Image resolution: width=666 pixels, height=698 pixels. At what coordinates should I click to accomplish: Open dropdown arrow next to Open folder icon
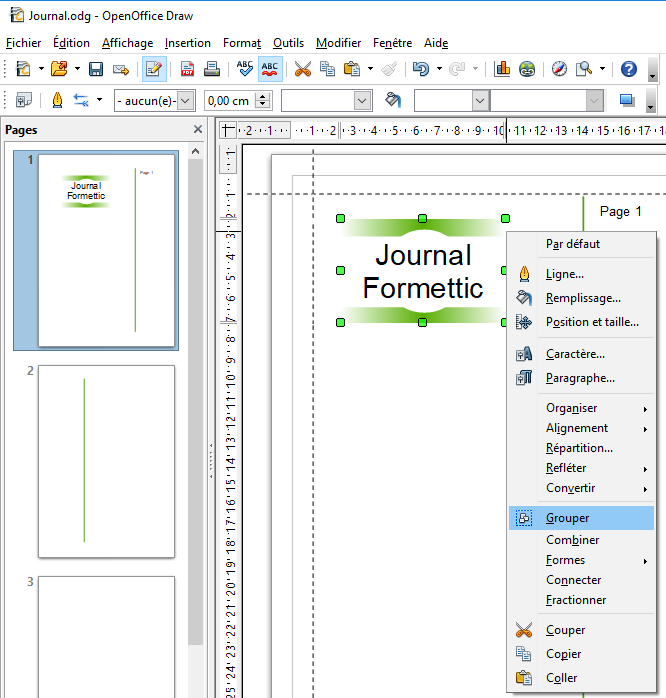[77, 69]
